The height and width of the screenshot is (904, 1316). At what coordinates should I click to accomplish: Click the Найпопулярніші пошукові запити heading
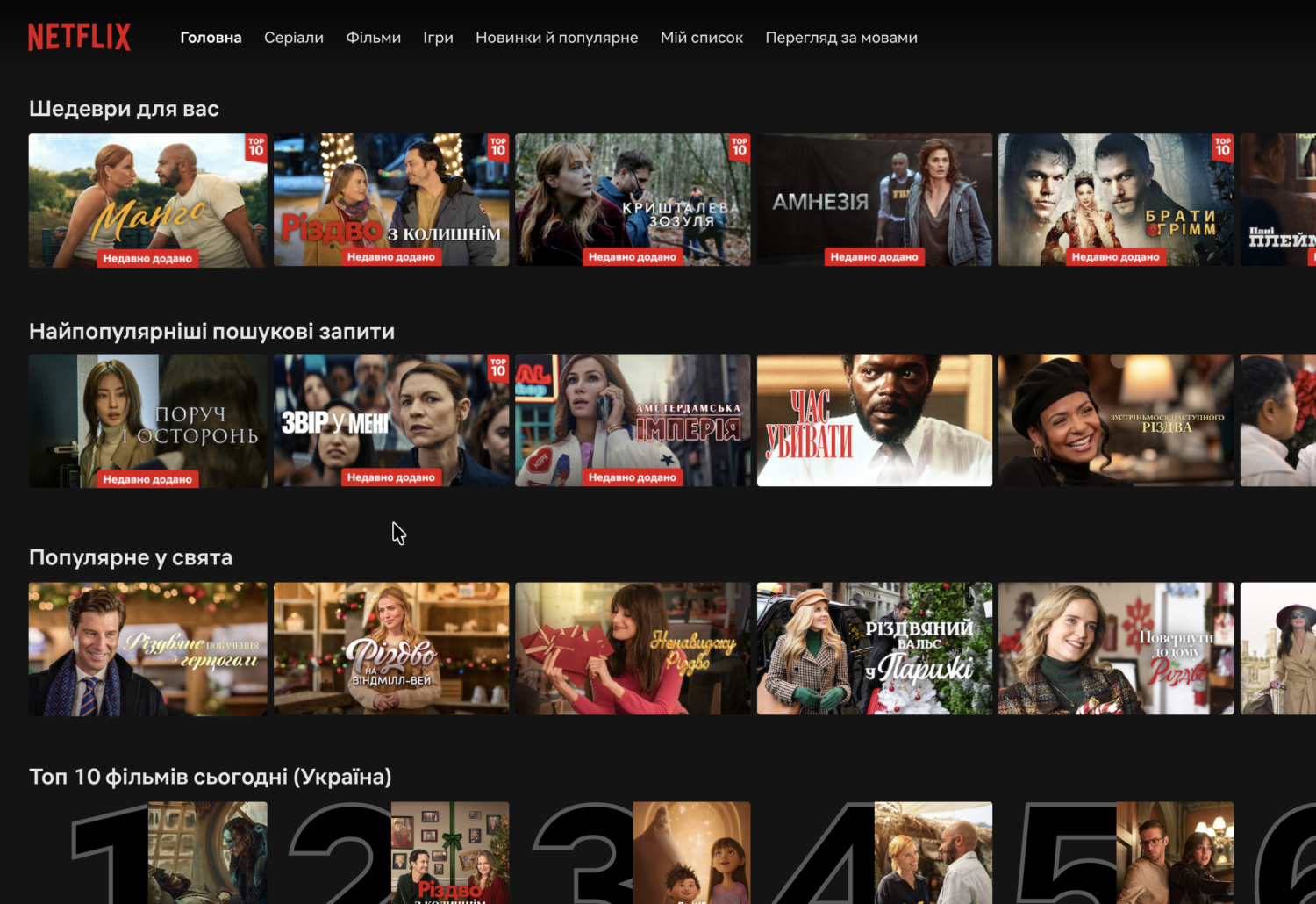[211, 332]
